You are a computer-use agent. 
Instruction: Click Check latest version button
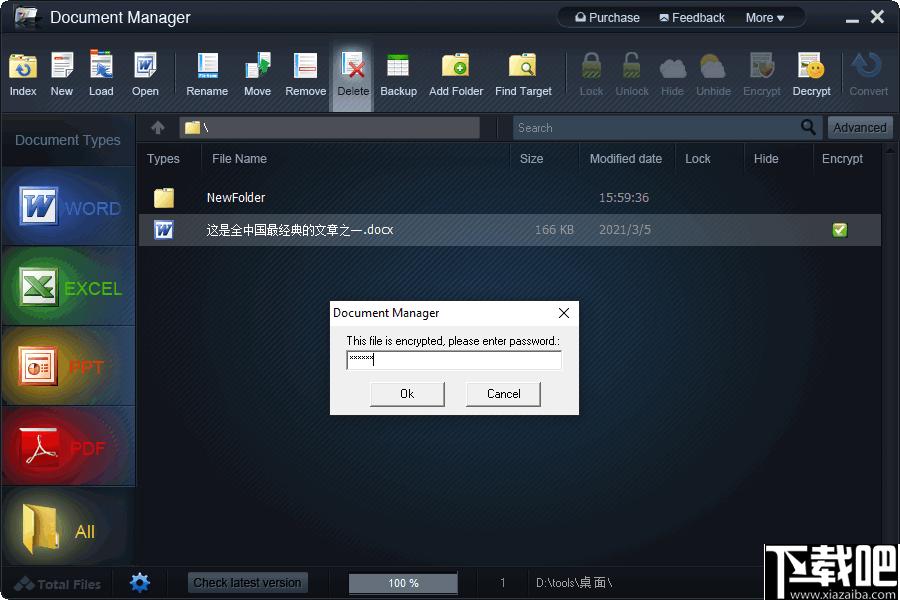pos(247,583)
